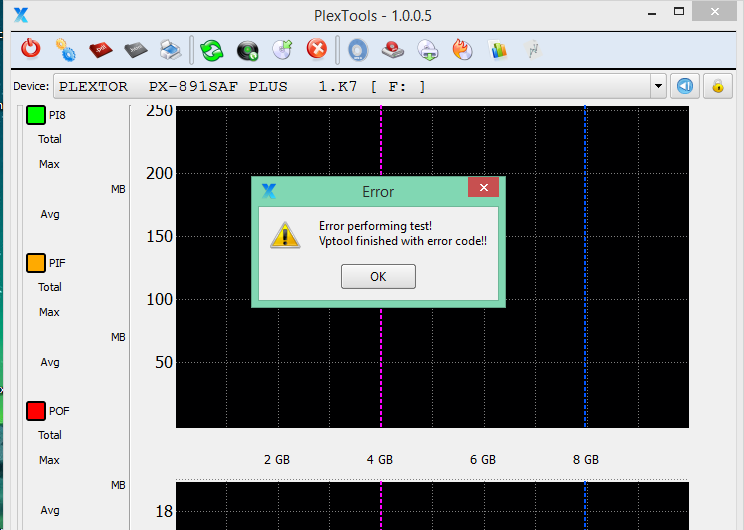The width and height of the screenshot is (744, 530).
Task: Open settings via the gears icon
Action: 65,50
